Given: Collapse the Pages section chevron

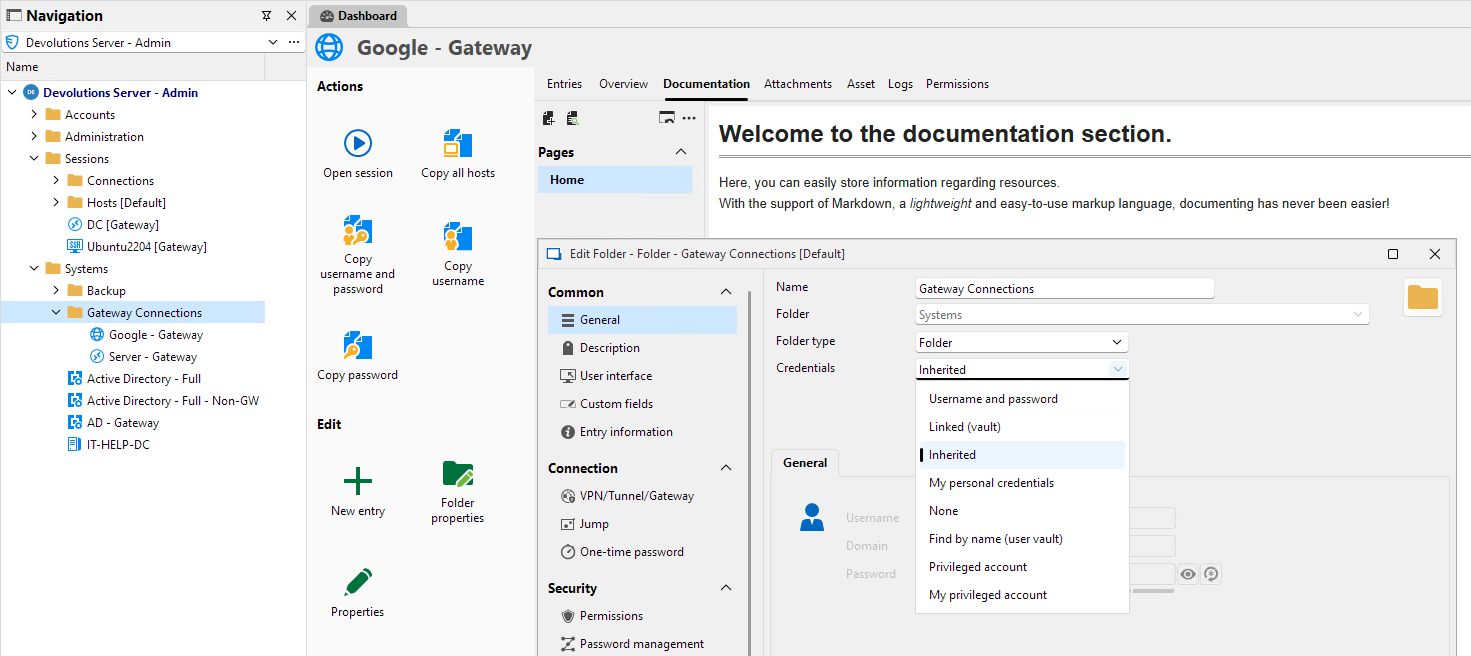Looking at the screenshot, I should click(681, 152).
